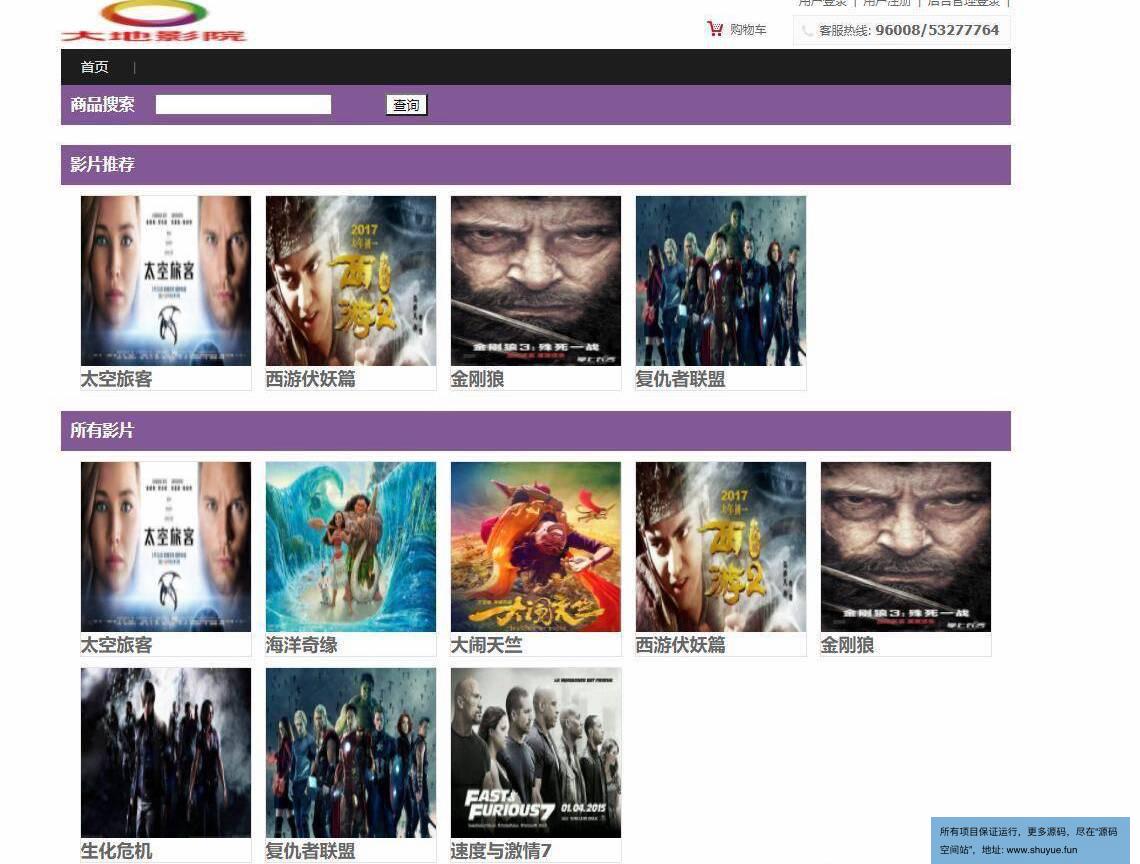Screen dimensions: 1140x864
Task: Go to 首页 in navigation bar
Action: tap(95, 67)
